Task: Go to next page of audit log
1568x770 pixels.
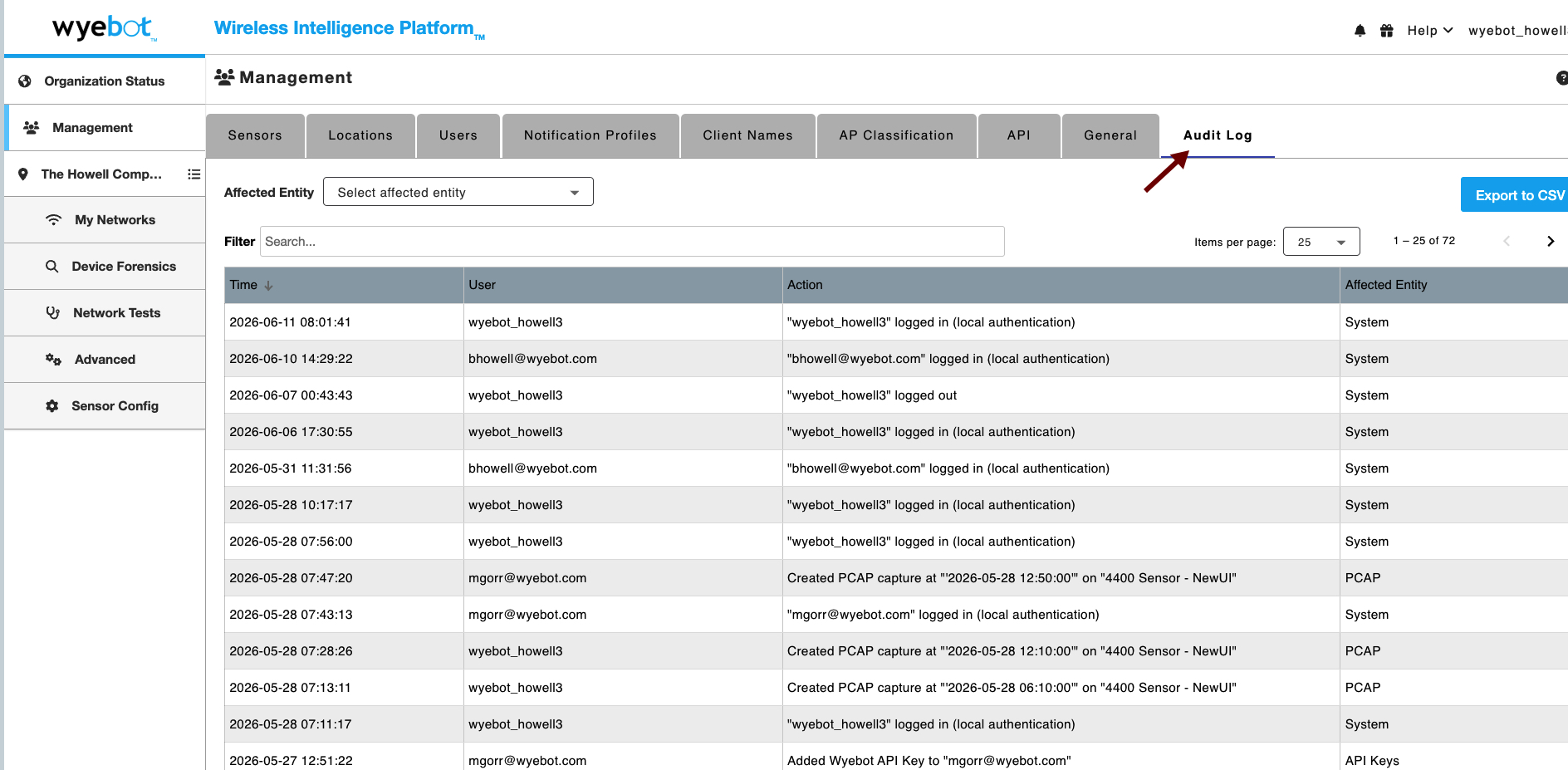Action: (1550, 242)
